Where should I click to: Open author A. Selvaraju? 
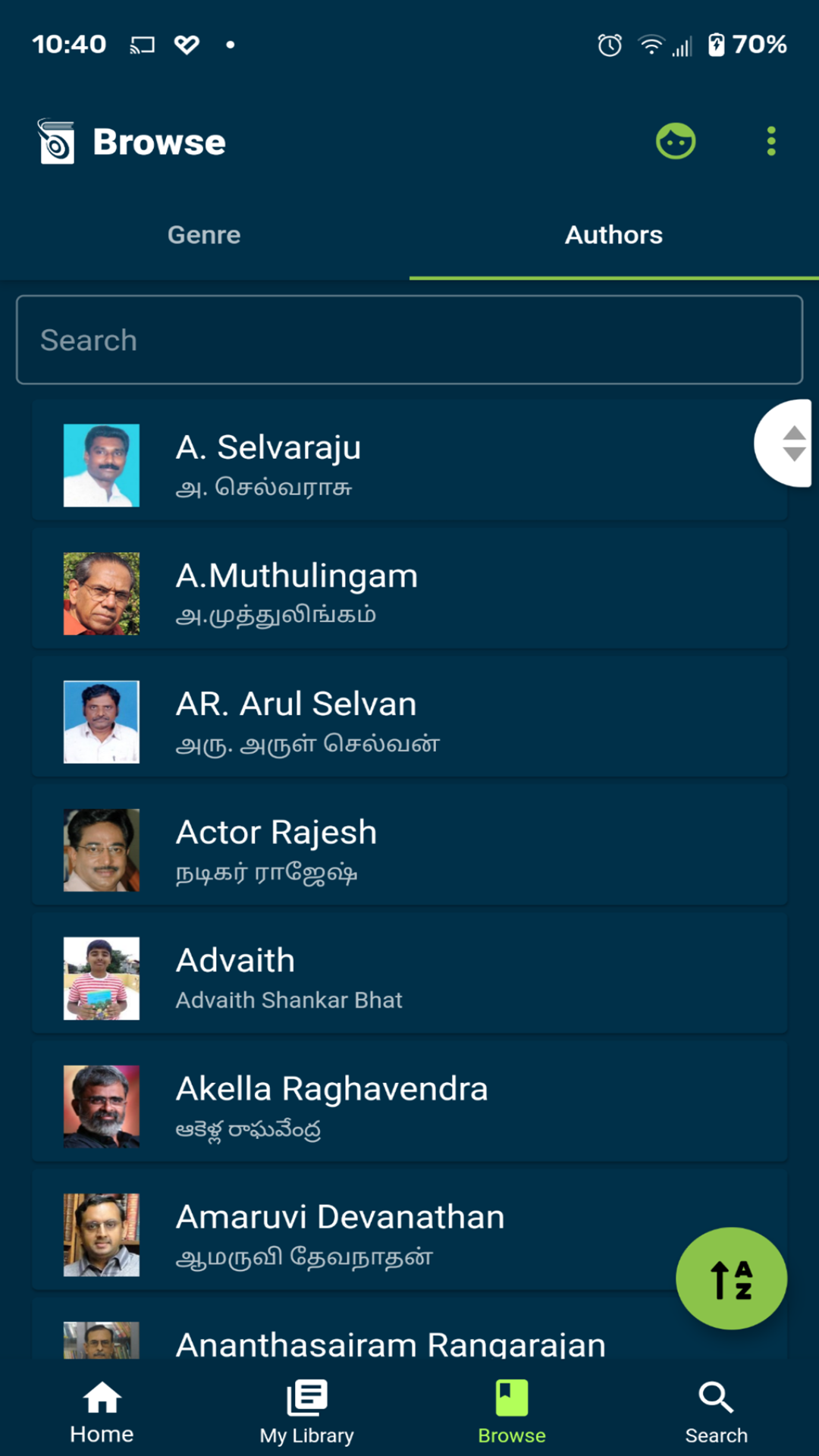pos(409,465)
